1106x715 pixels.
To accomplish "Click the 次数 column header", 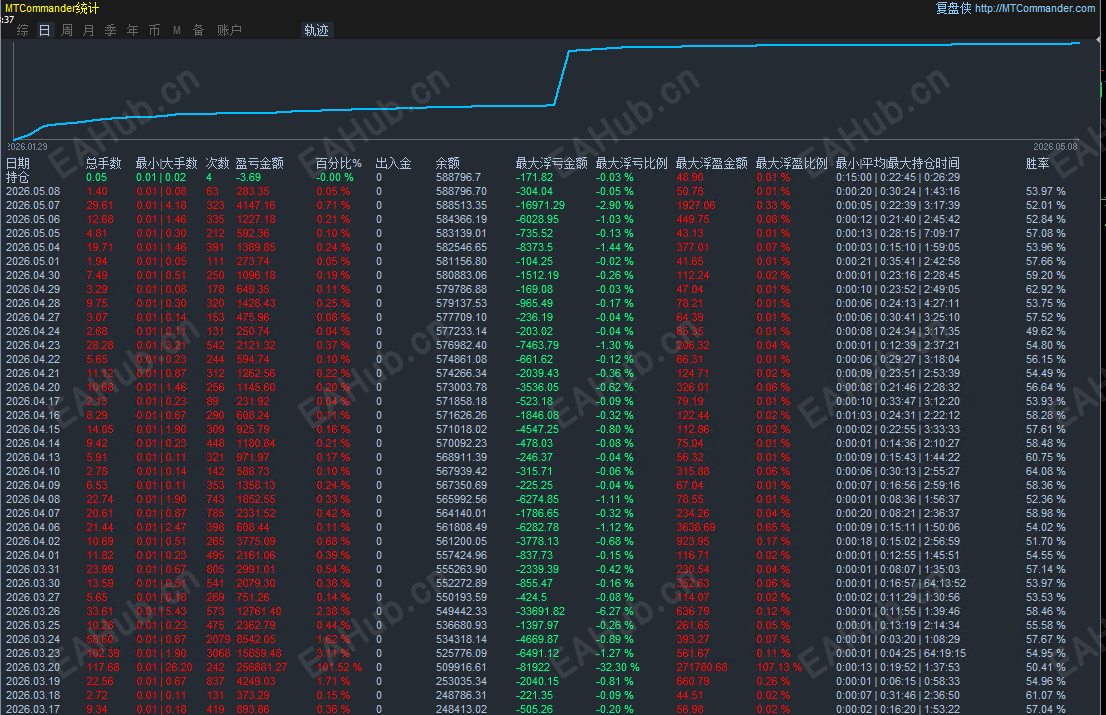I will pos(217,164).
